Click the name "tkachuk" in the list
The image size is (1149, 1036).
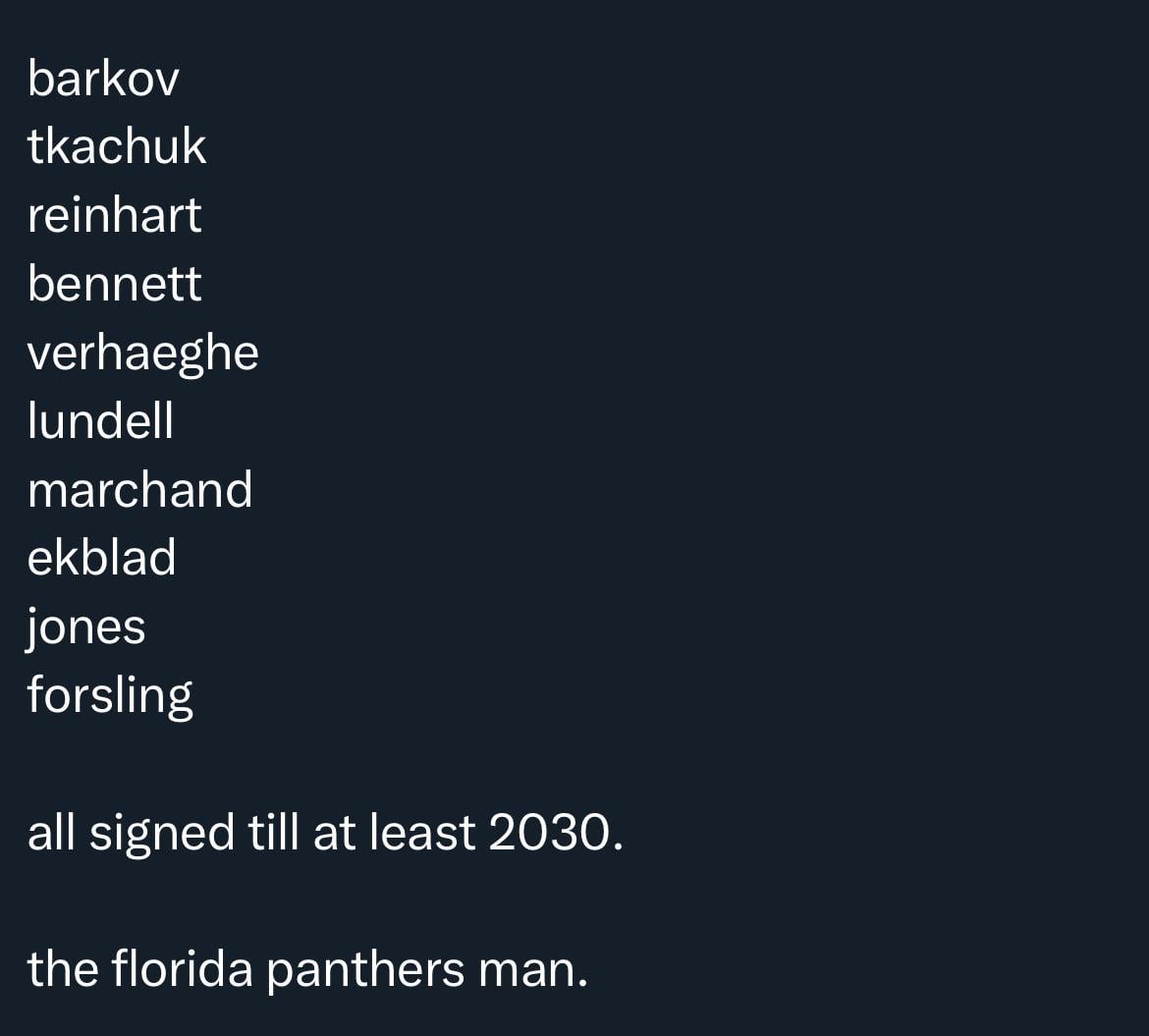pyautogui.click(x=117, y=147)
